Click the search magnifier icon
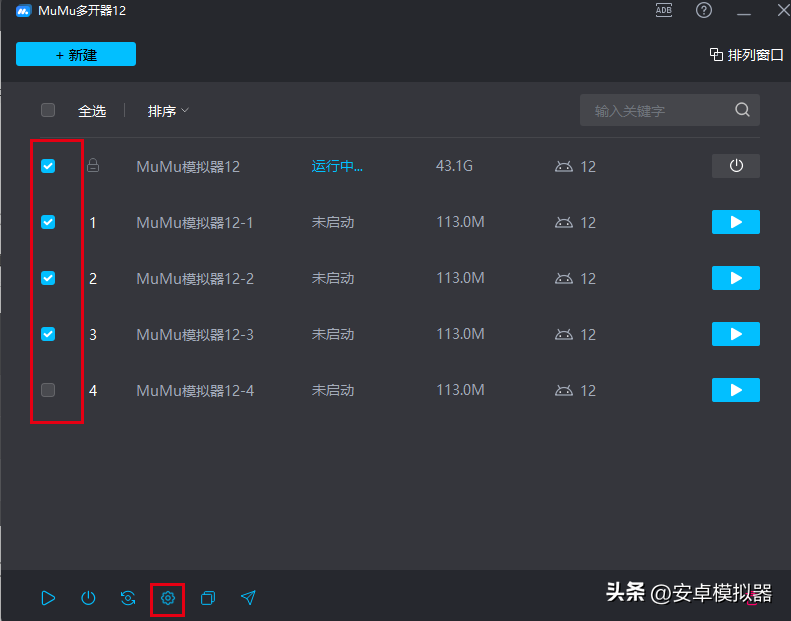Screen dimensions: 791x621 pyautogui.click(x=742, y=110)
